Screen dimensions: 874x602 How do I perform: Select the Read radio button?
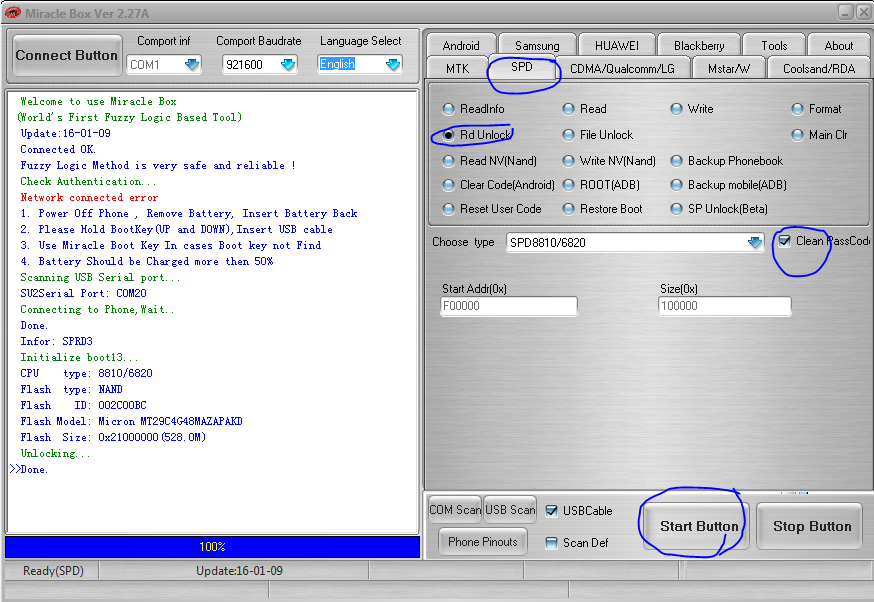(568, 109)
